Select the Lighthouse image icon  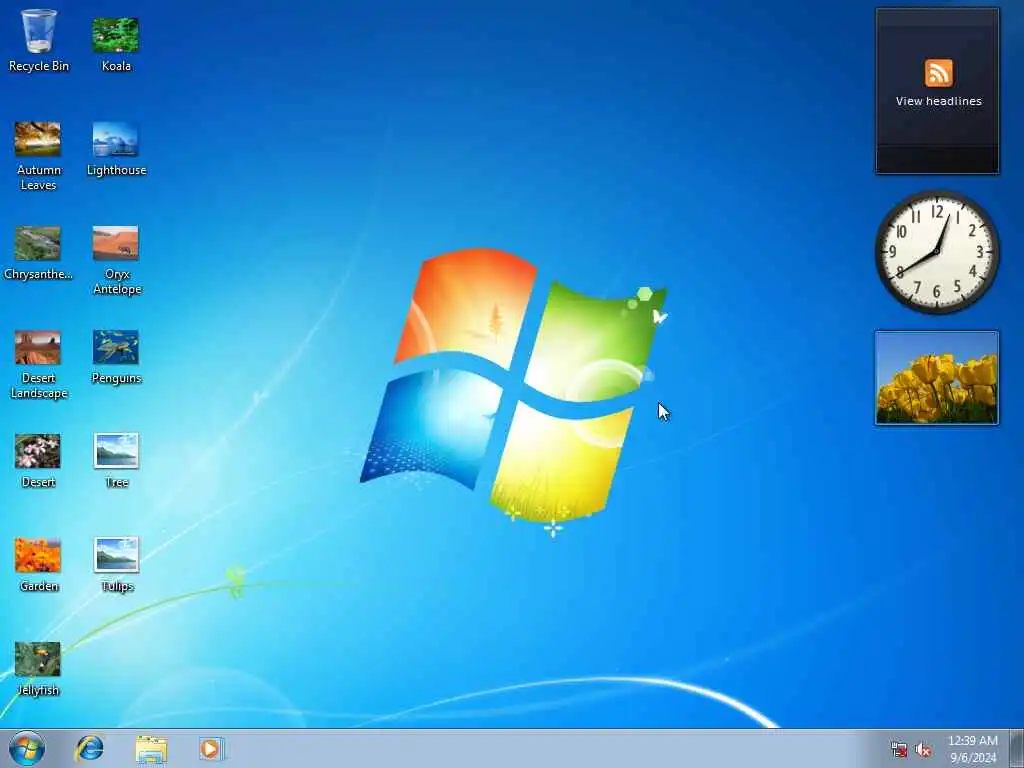[x=116, y=148]
